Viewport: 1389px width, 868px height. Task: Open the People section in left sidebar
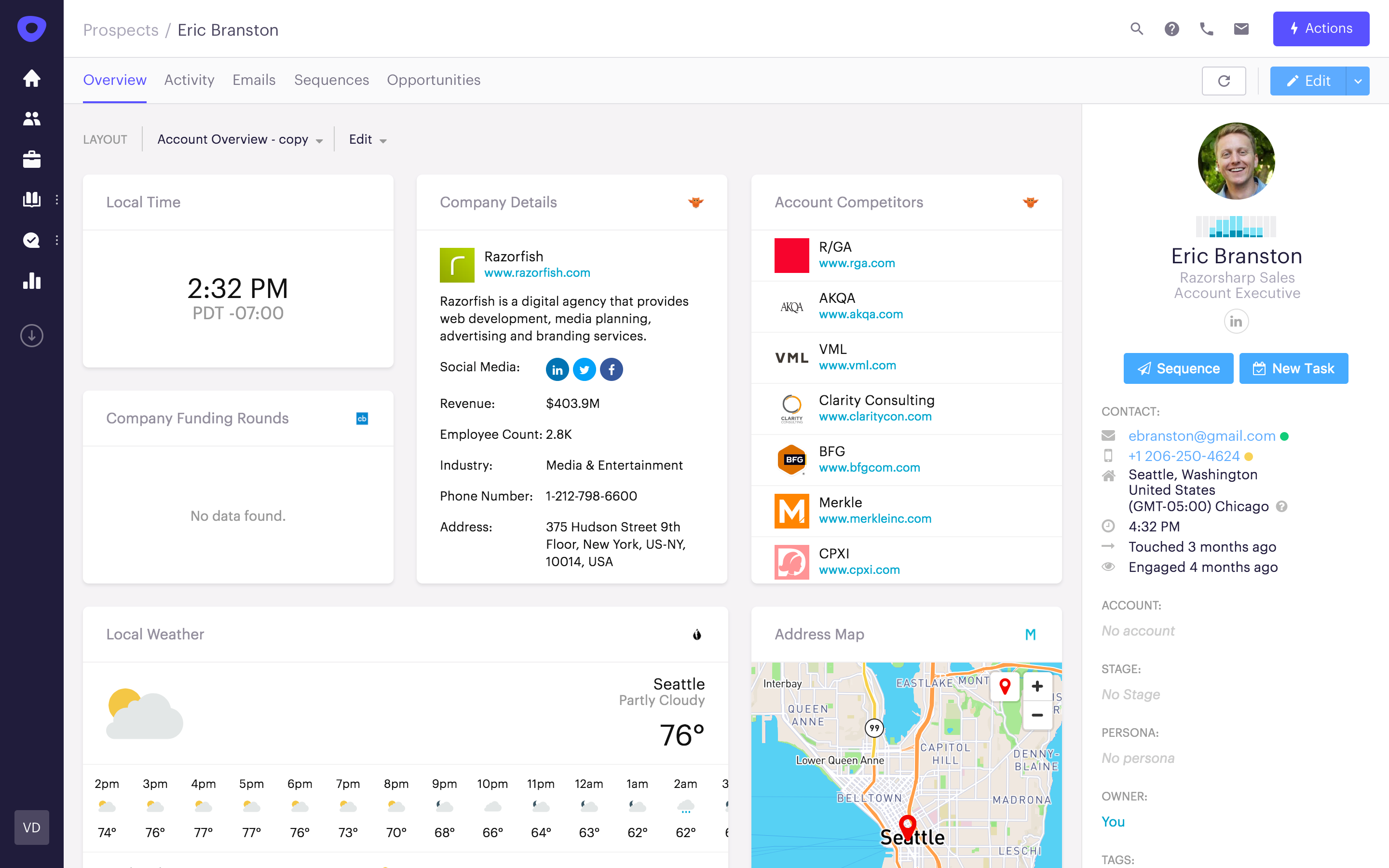(31, 118)
